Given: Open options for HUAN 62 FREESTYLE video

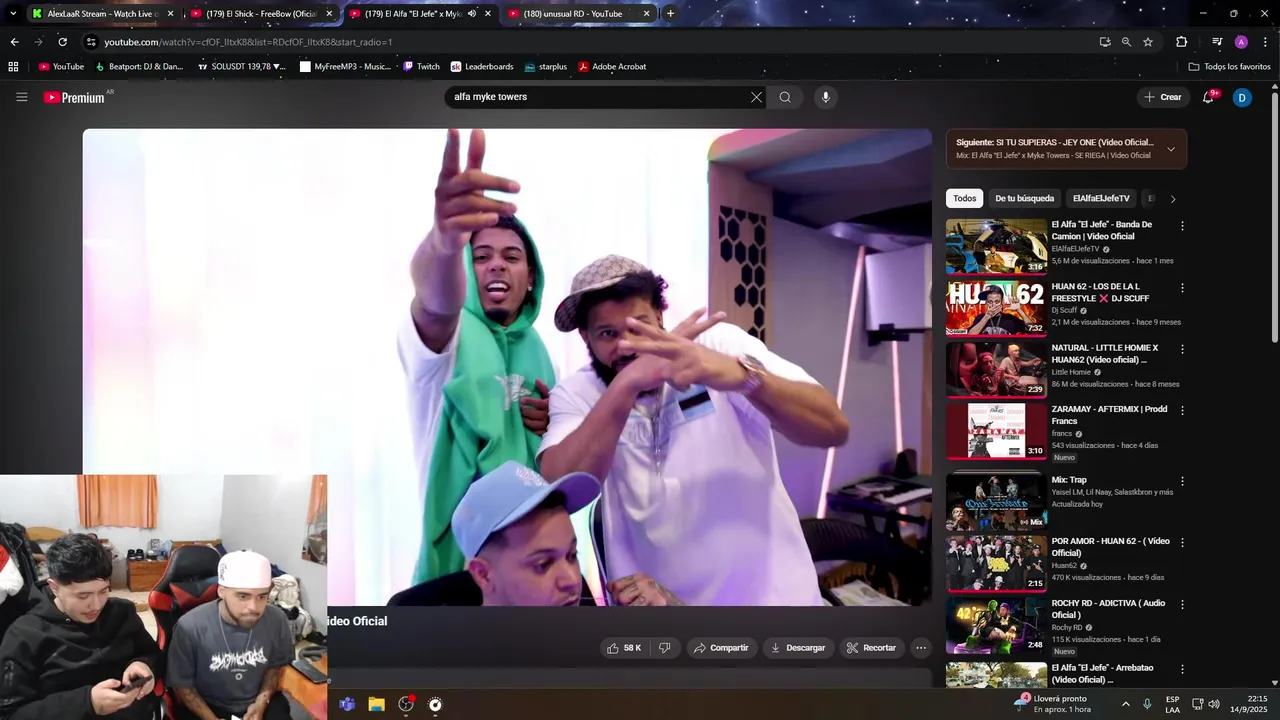Looking at the screenshot, I should click(x=1182, y=288).
